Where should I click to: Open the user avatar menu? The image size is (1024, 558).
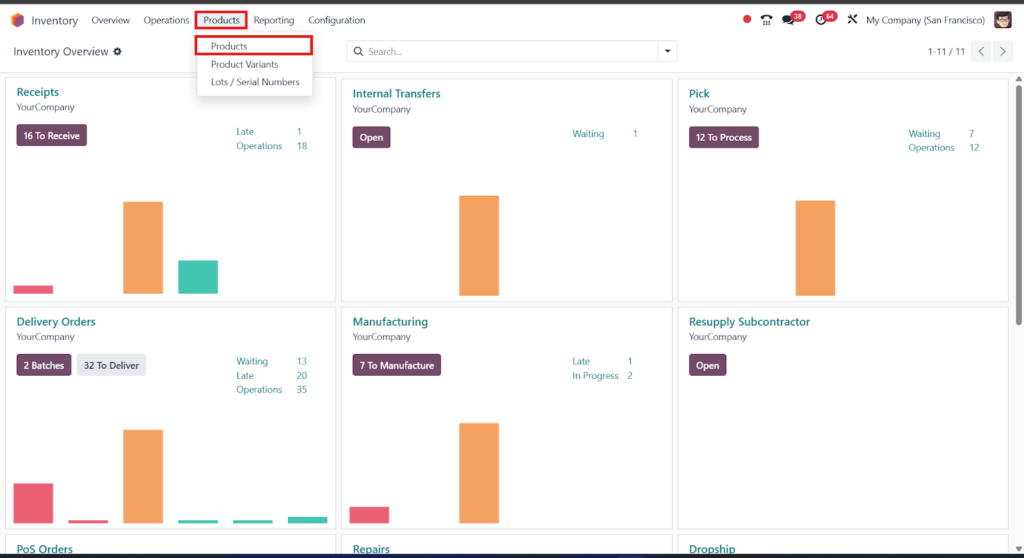point(1002,20)
